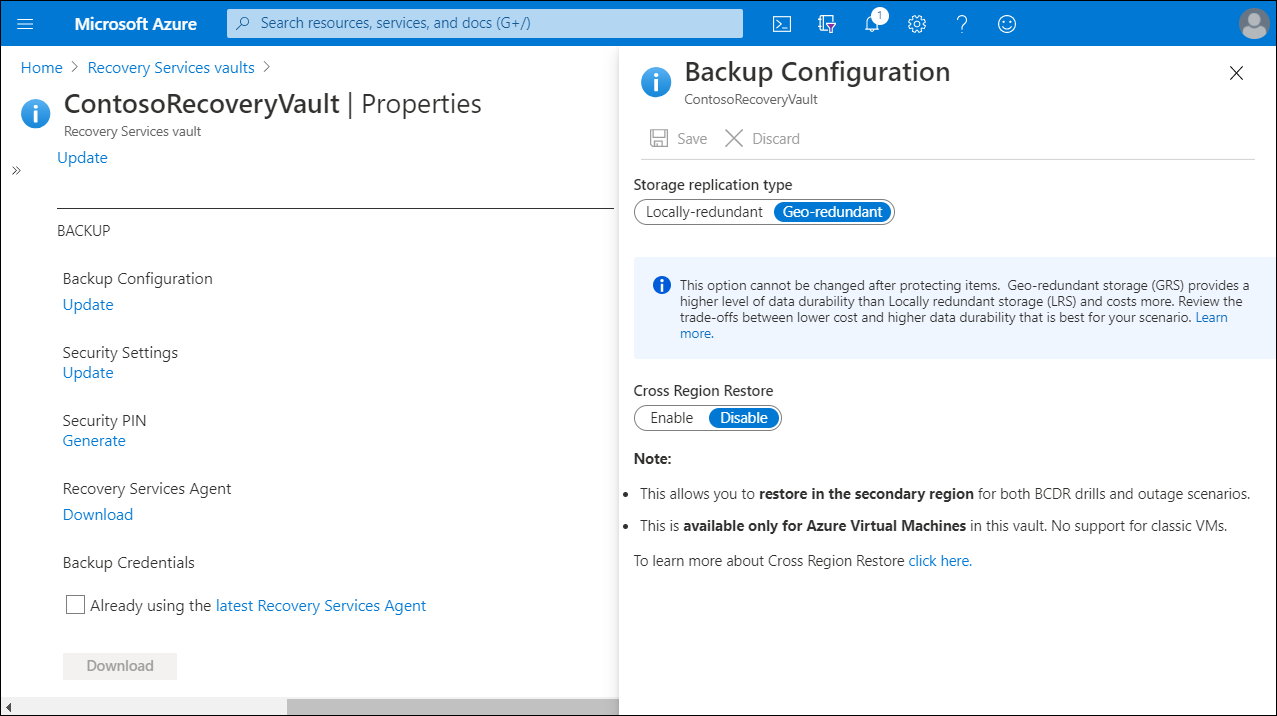
Task: Open the Directory and subscription filter icon
Action: point(826,24)
